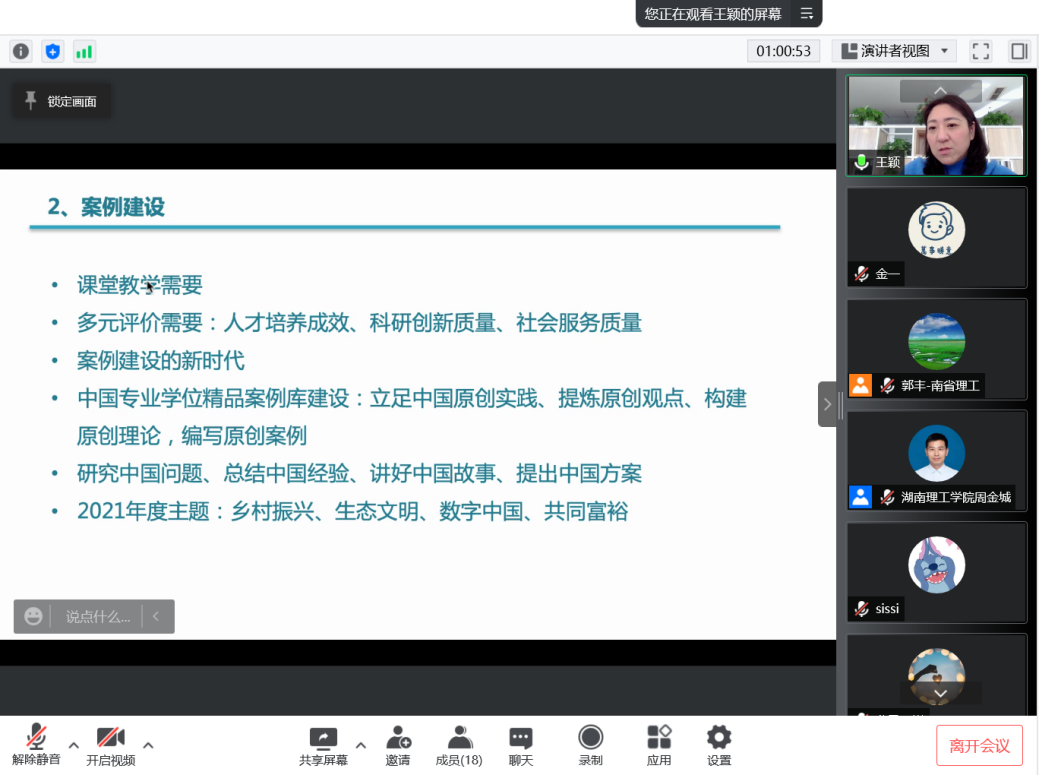Click the red 离开会议 button
1039x775 pixels.
[979, 746]
